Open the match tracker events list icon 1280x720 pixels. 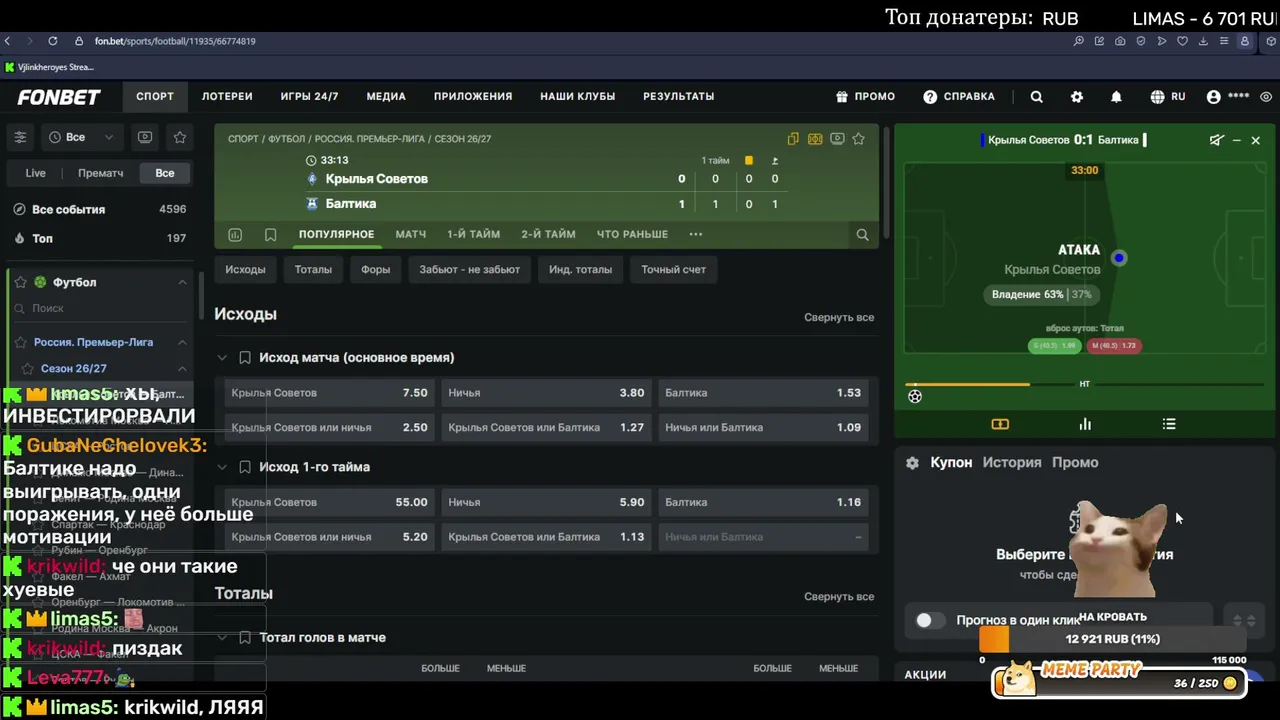[1169, 424]
